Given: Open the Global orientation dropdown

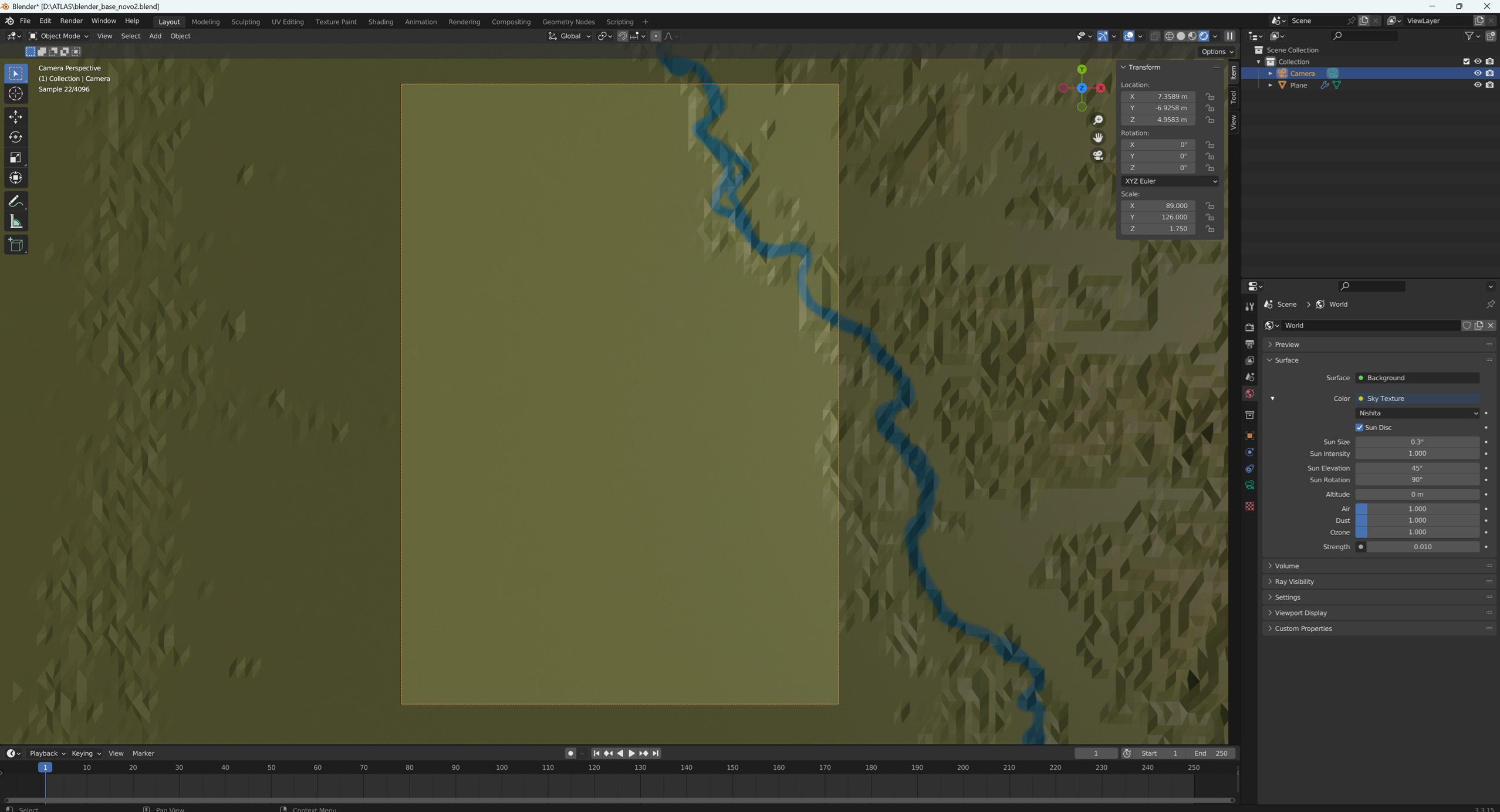Looking at the screenshot, I should pos(569,36).
